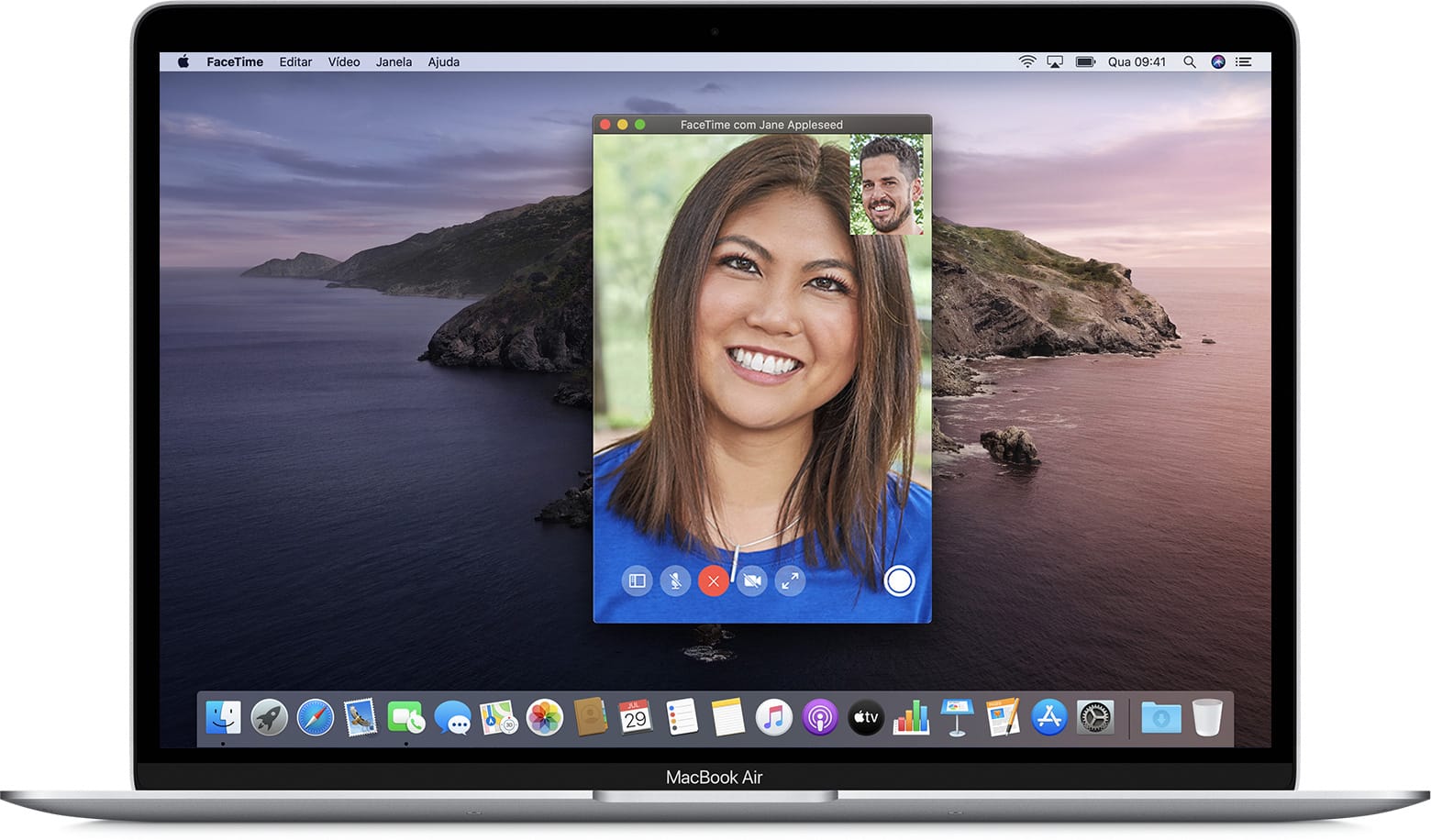Image resolution: width=1431 pixels, height=840 pixels.
Task: Open the FaceTime menu
Action: coord(235,61)
